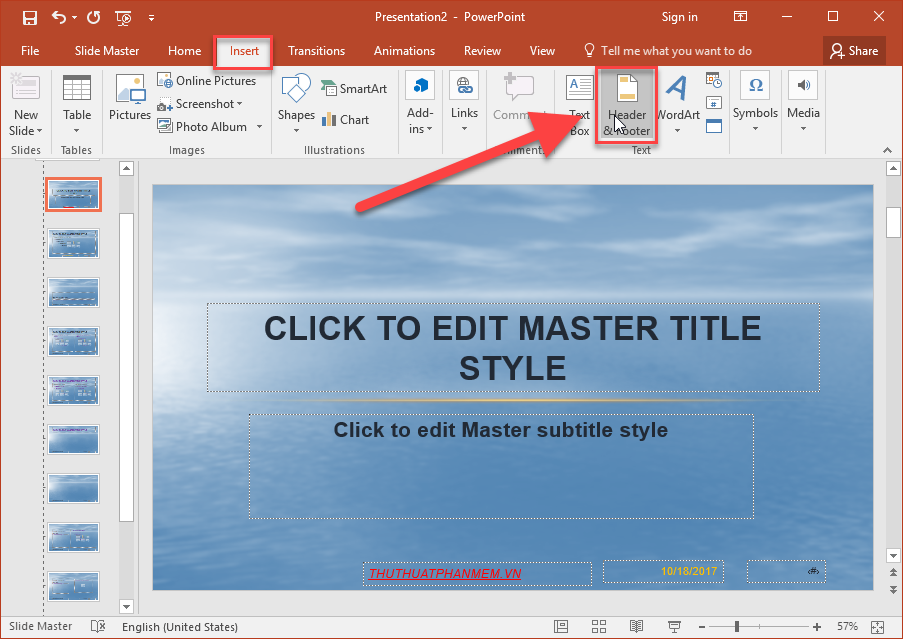The width and height of the screenshot is (903, 639).
Task: Click the THUTHUATPHANMEM.VN footer text
Action: point(445,573)
